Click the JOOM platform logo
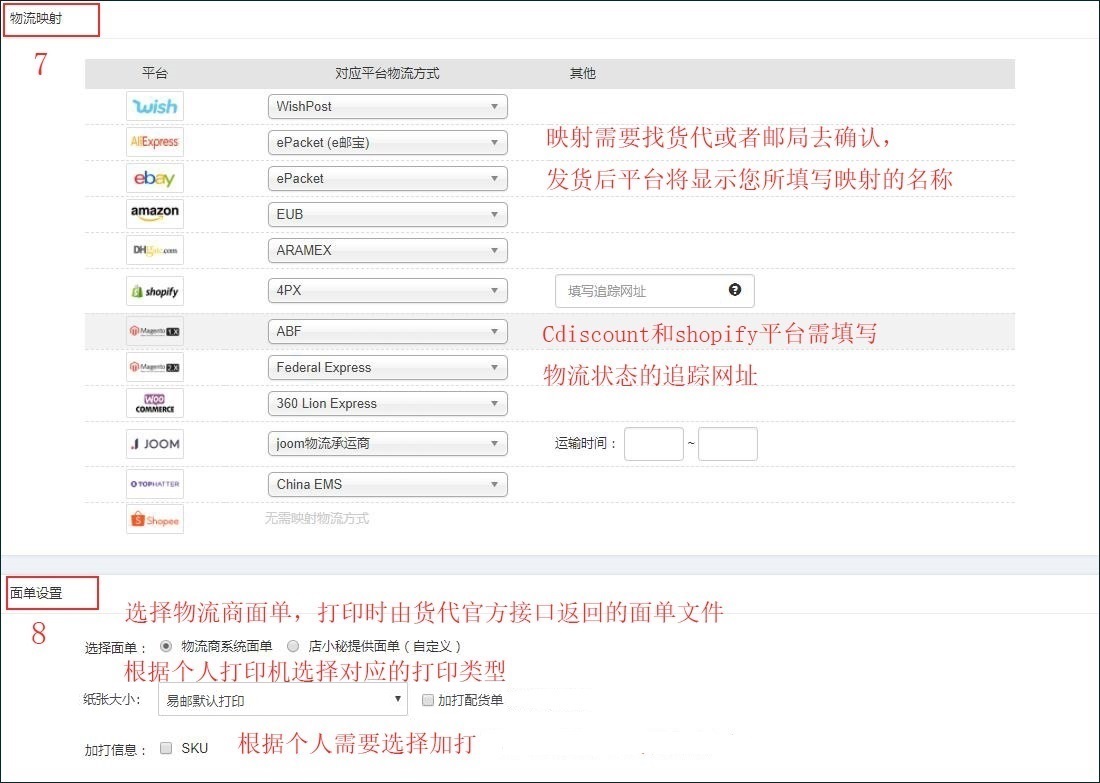Viewport: 1100px width, 783px height. click(155, 443)
